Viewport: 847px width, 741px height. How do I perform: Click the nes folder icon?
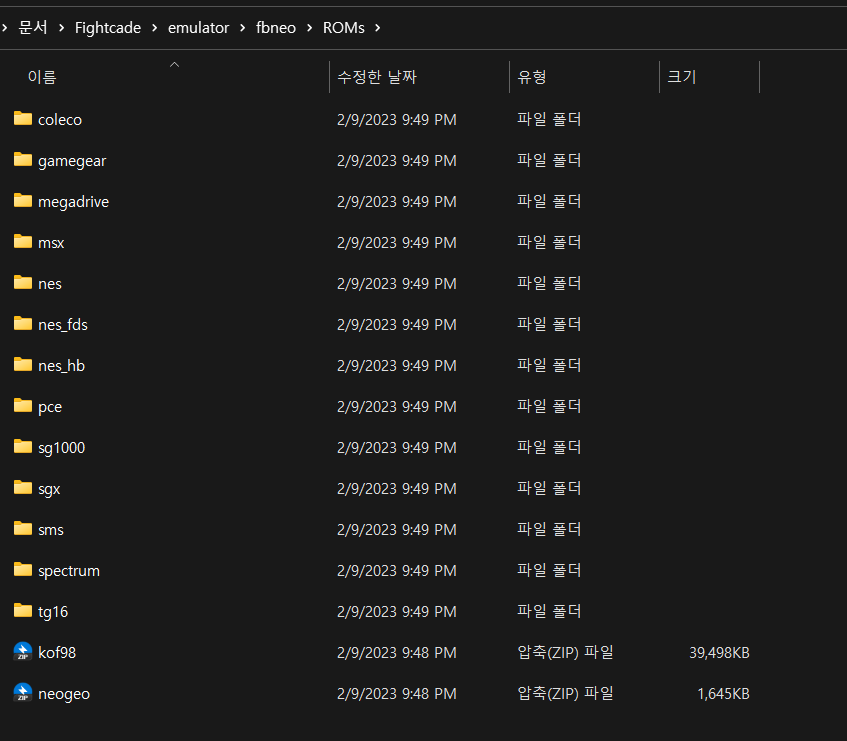[x=23, y=282]
